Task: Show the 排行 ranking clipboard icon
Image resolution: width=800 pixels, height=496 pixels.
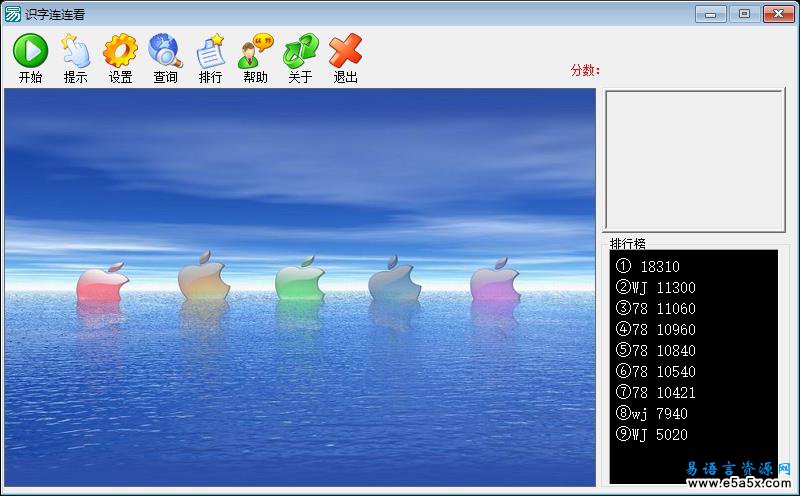Action: point(210,51)
